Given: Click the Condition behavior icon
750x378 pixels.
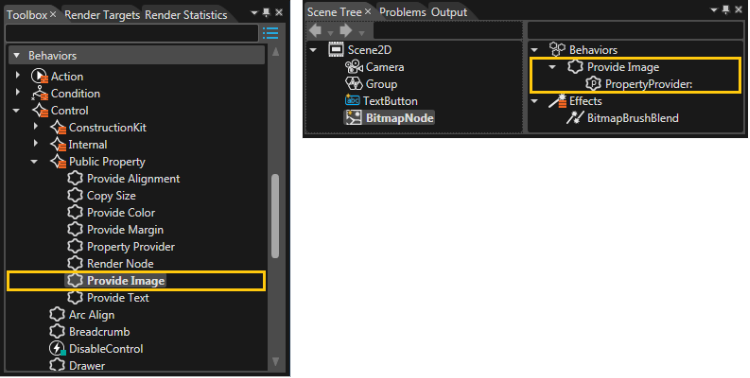Looking at the screenshot, I should click(x=39, y=93).
